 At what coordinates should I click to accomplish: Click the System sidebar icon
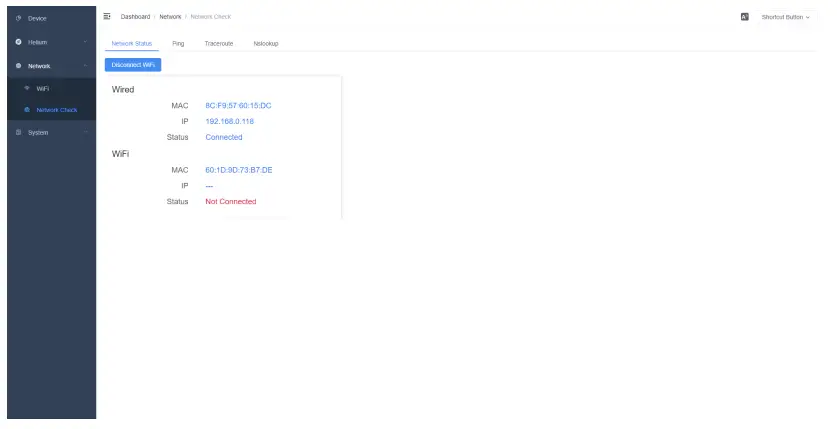[x=19, y=132]
